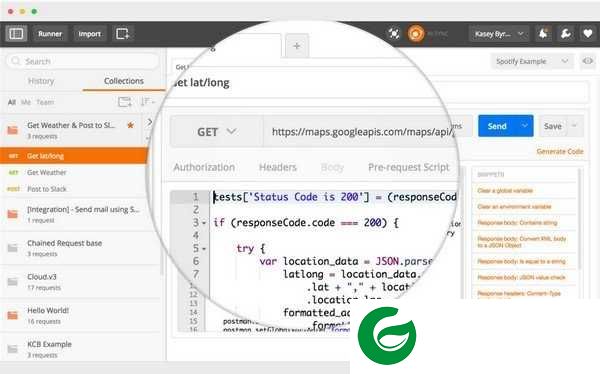This screenshot has width=600, height=374.
Task: Switch to the History tab
Action: pyautogui.click(x=41, y=81)
